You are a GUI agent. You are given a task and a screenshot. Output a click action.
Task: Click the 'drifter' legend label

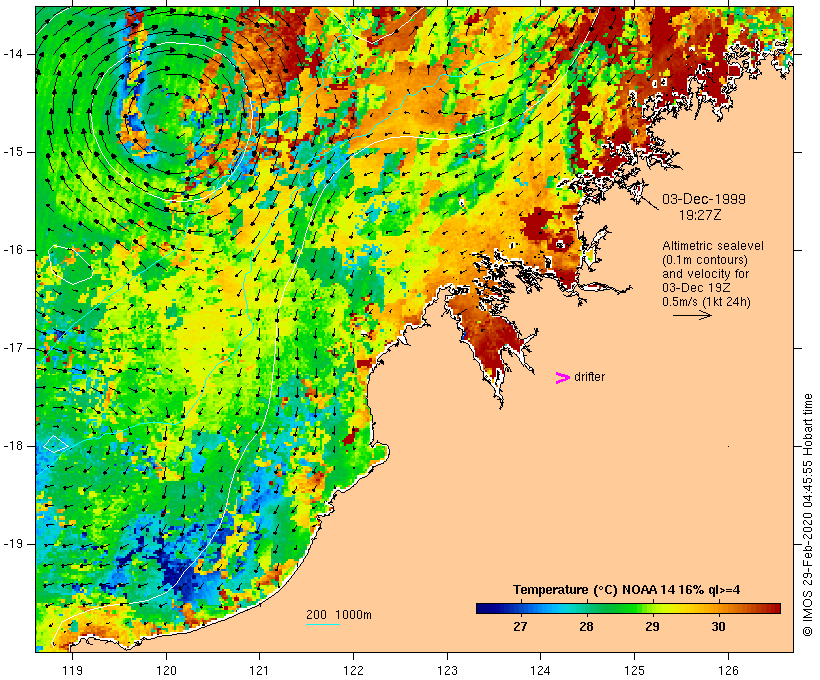point(589,377)
